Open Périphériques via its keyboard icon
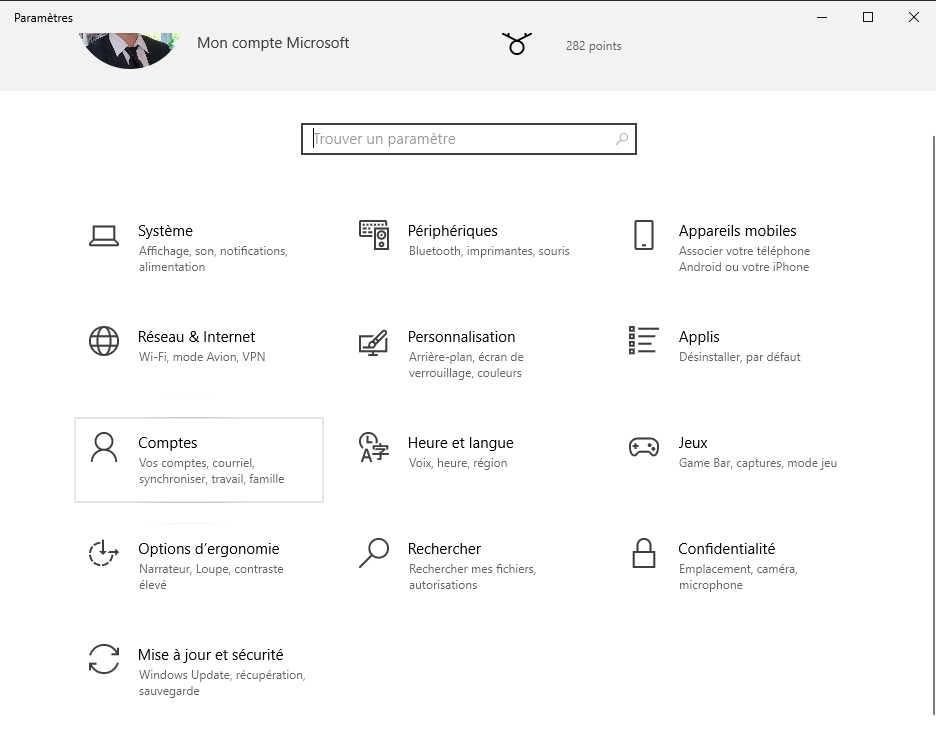This screenshot has height=733, width=936. coord(373,236)
